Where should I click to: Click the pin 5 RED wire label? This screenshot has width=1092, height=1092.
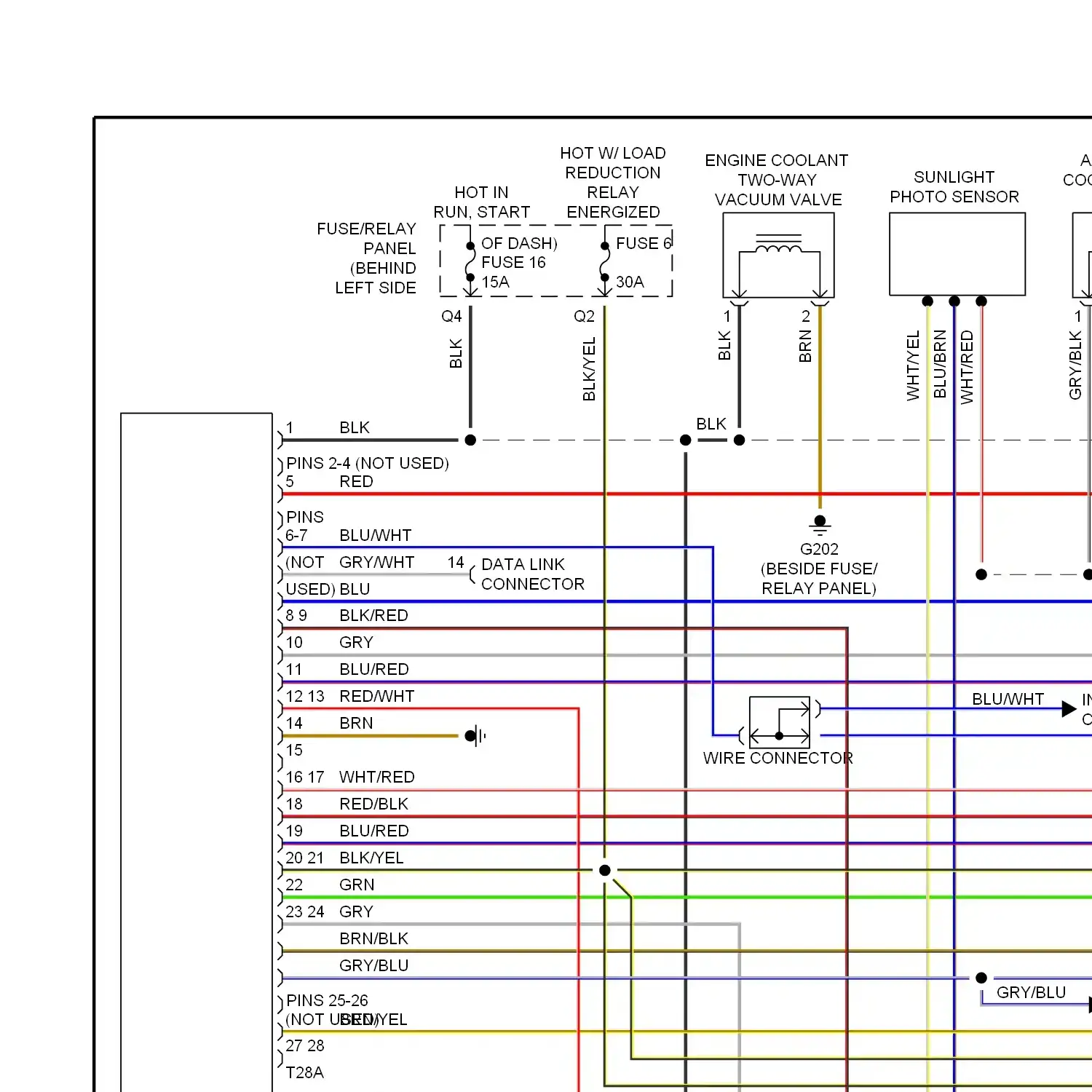point(356,481)
